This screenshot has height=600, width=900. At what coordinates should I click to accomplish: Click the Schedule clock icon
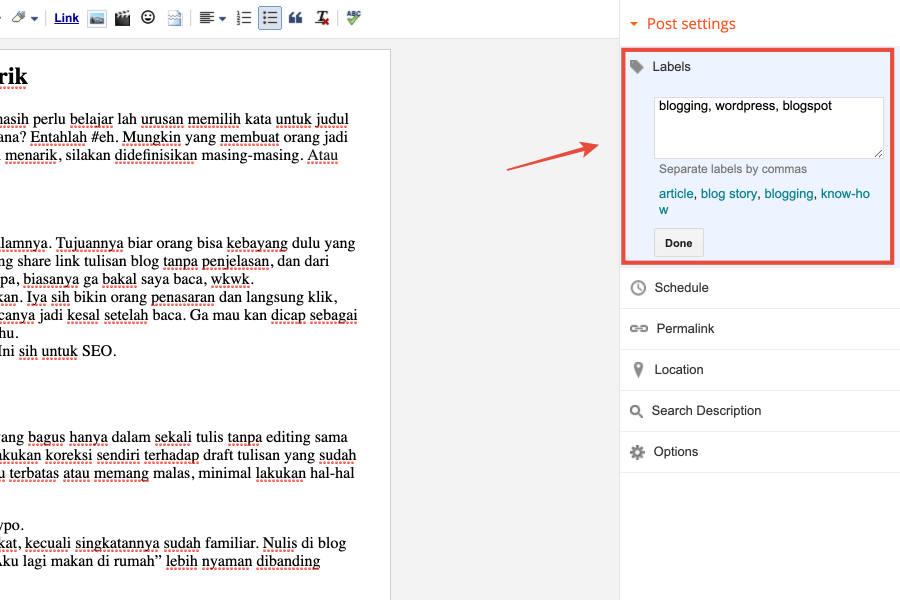tap(638, 288)
